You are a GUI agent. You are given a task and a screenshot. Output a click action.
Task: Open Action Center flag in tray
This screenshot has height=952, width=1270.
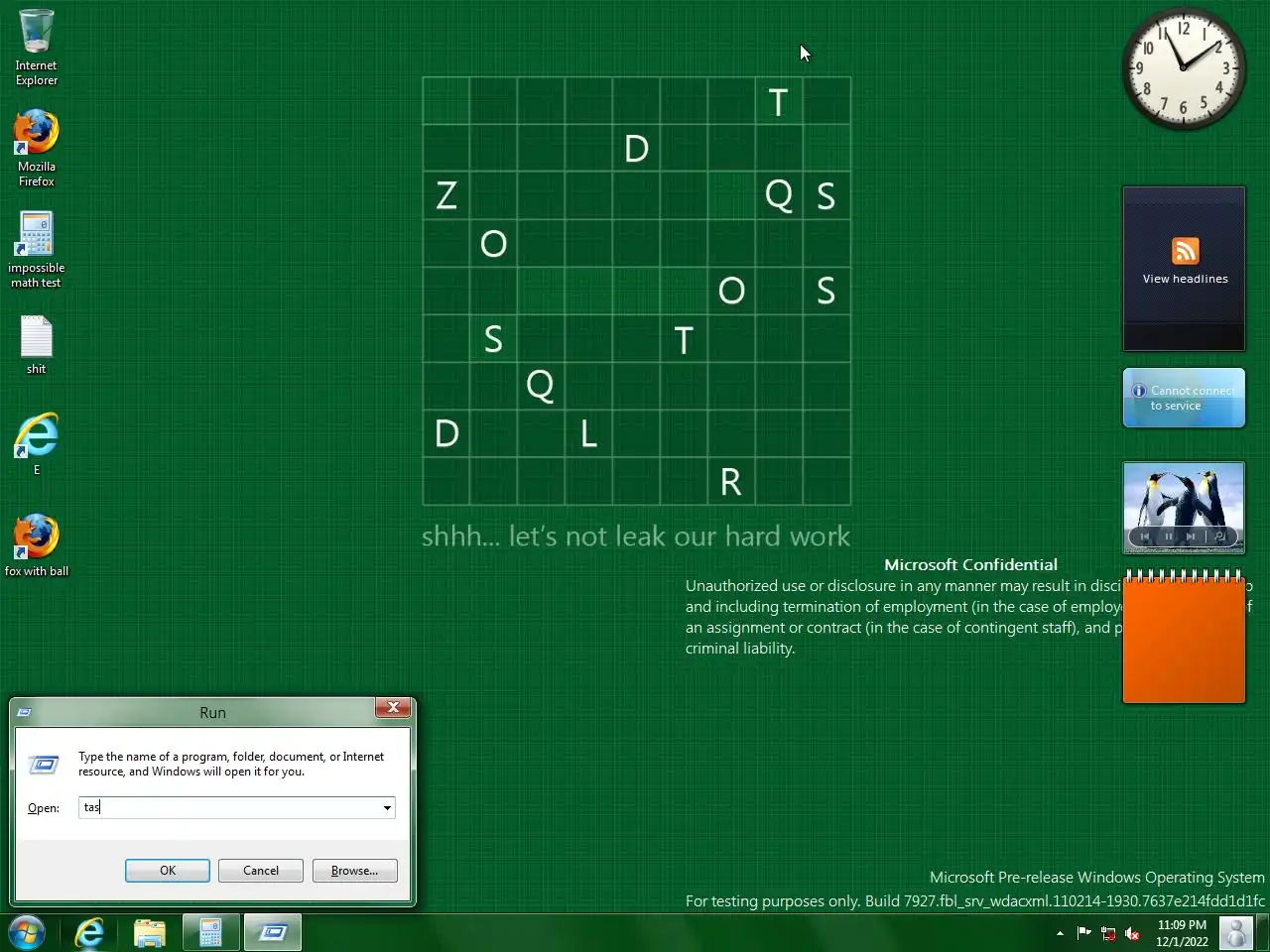(1083, 933)
